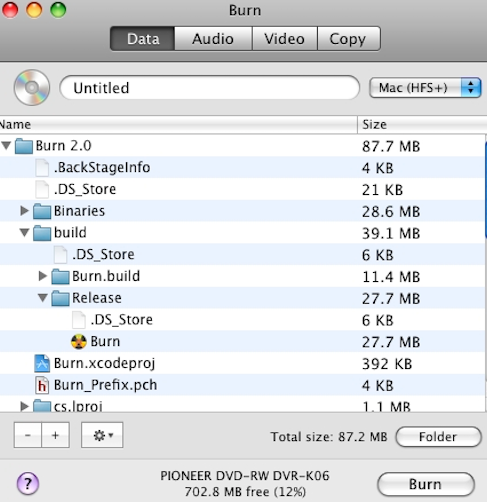The height and width of the screenshot is (502, 487).
Task: Click the 21 KB size value
Action: pos(382,190)
